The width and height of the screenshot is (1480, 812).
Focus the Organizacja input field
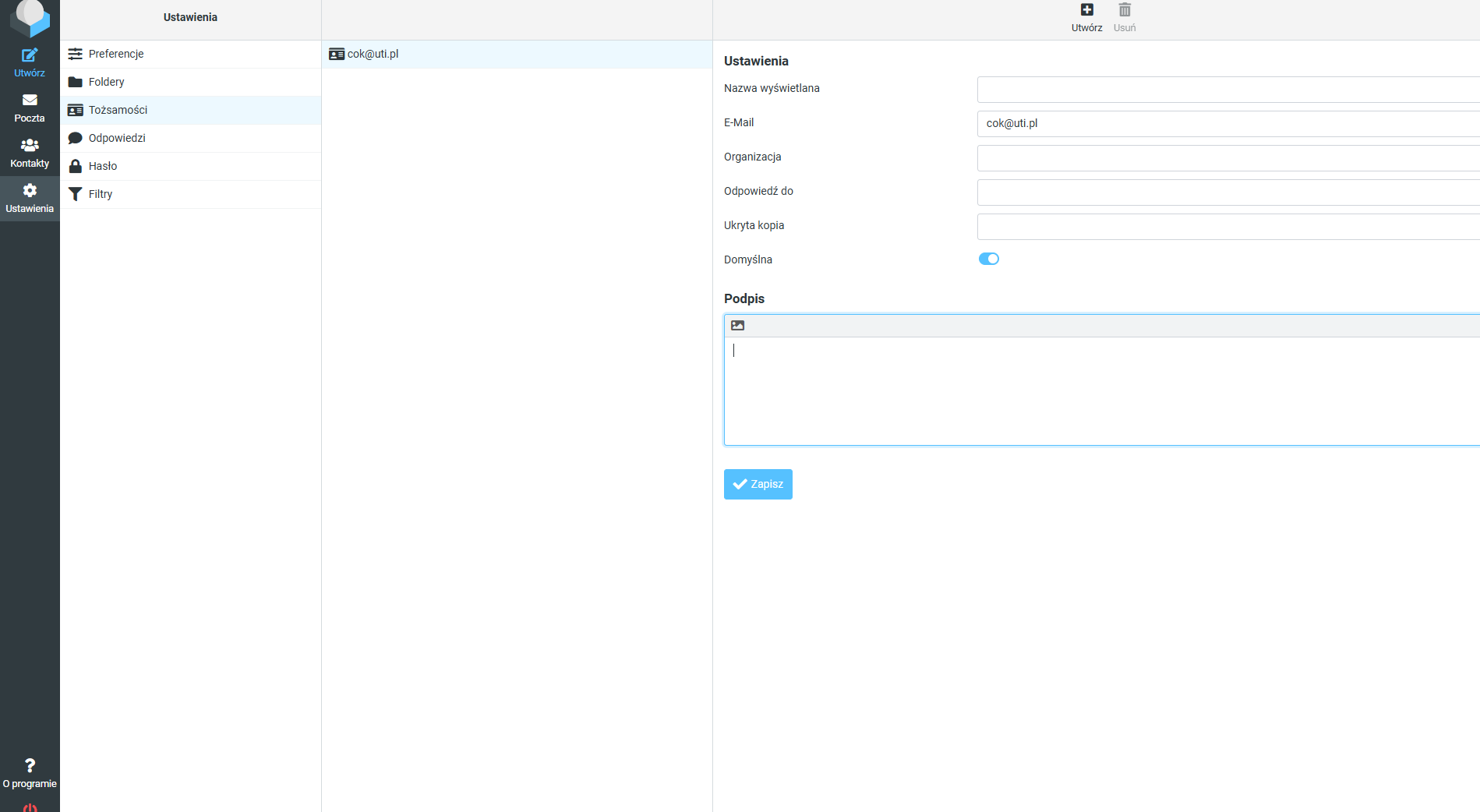[1228, 158]
